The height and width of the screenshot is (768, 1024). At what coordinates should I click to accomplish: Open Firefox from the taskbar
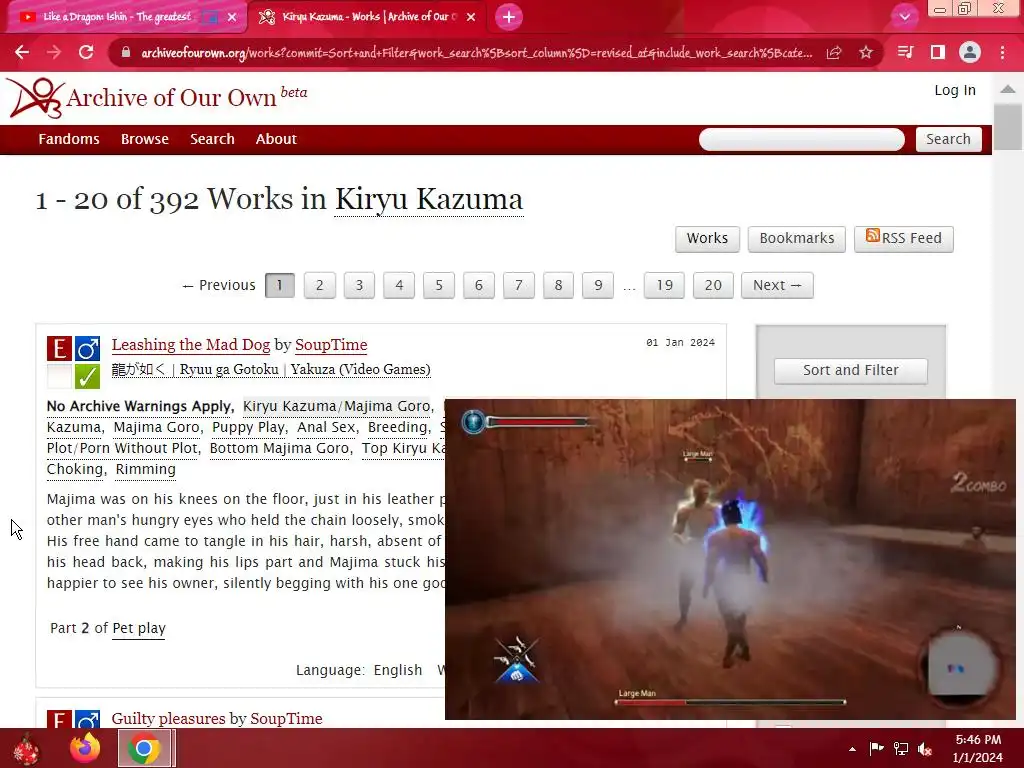[86, 748]
